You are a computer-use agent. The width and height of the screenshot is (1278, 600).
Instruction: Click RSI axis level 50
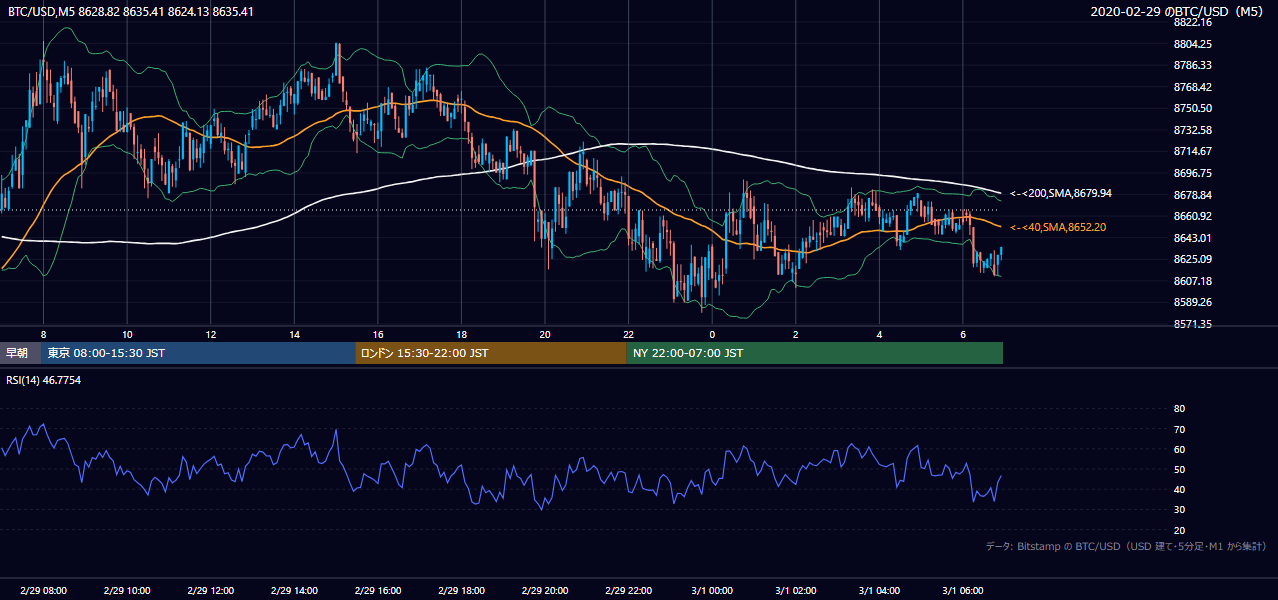point(1179,469)
